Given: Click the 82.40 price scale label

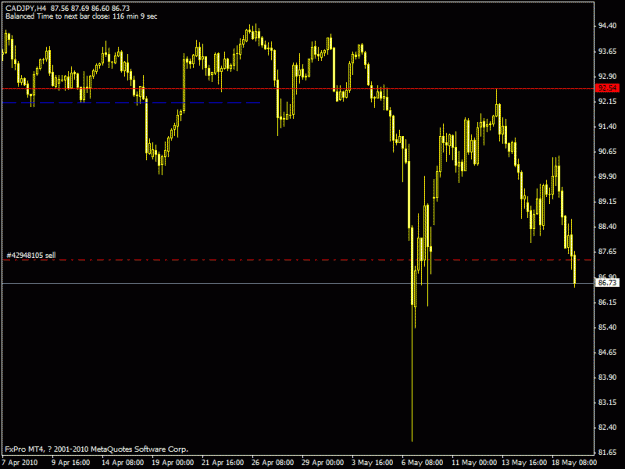Looking at the screenshot, I should point(607,428).
